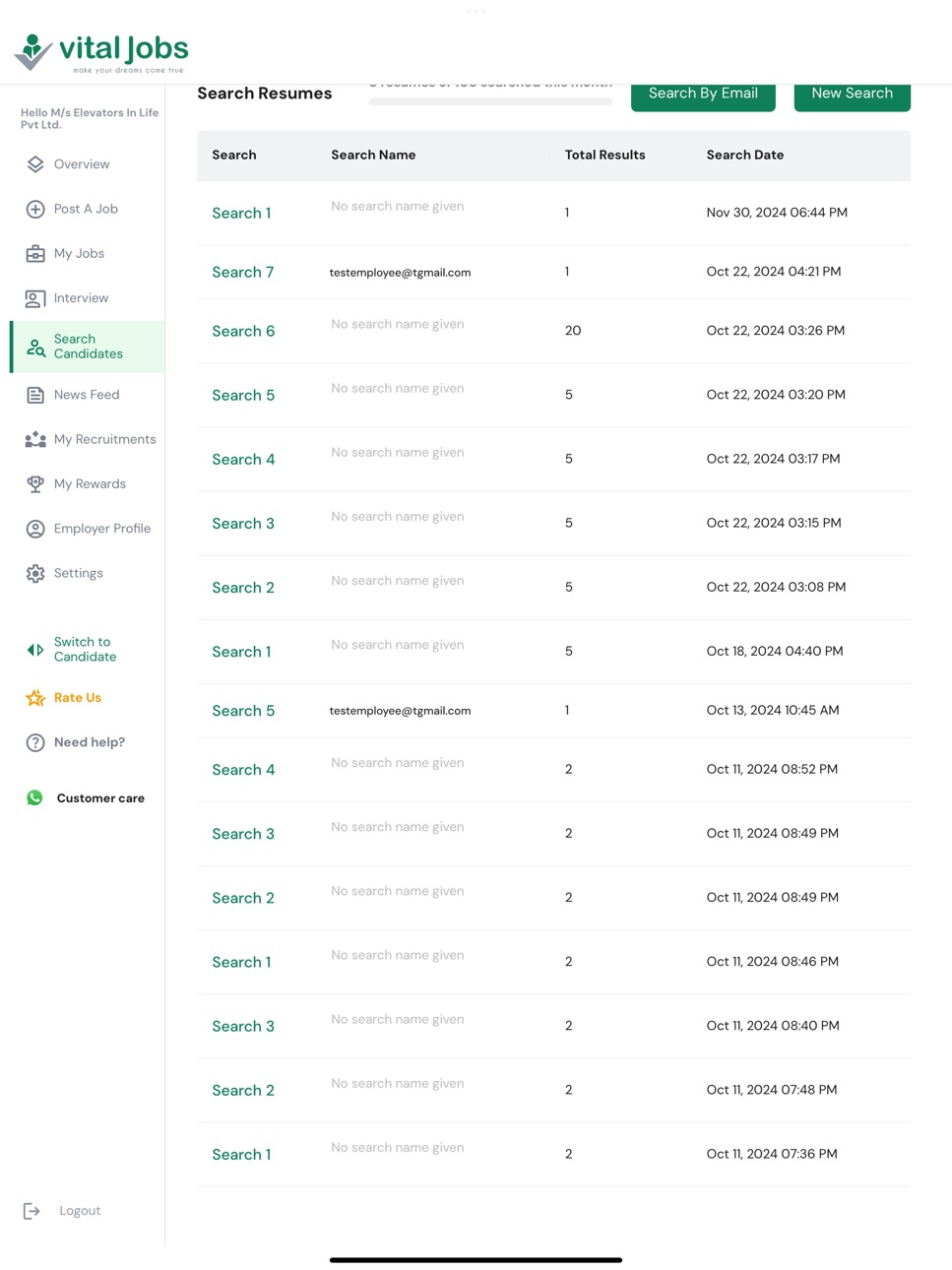
Task: Open My Recruitments page
Action: click(104, 439)
